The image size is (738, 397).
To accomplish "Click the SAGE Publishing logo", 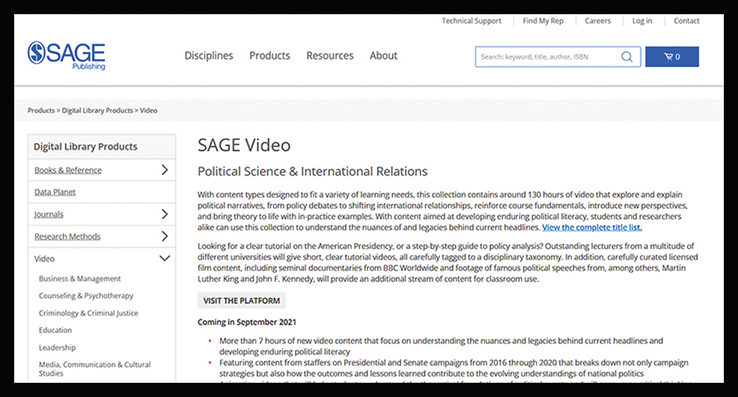I will [66, 56].
